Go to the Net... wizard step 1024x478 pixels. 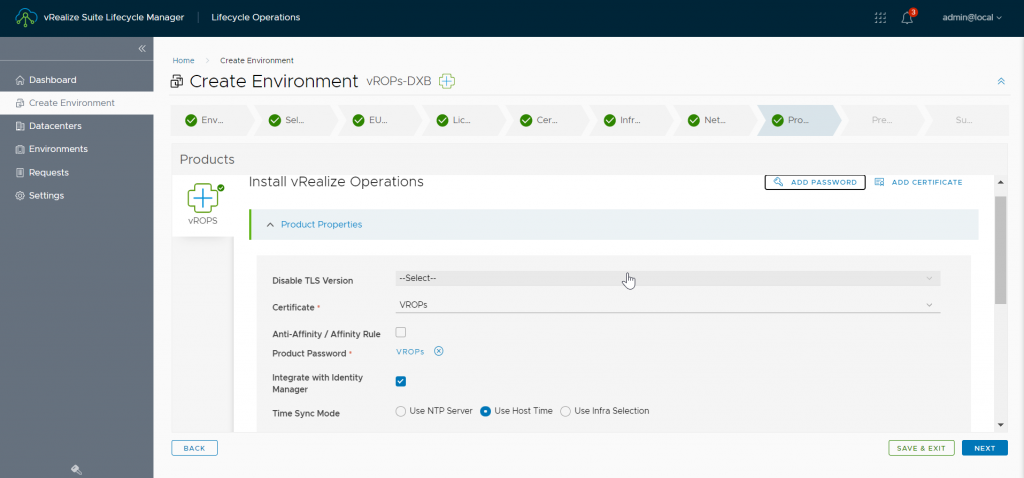(x=713, y=120)
